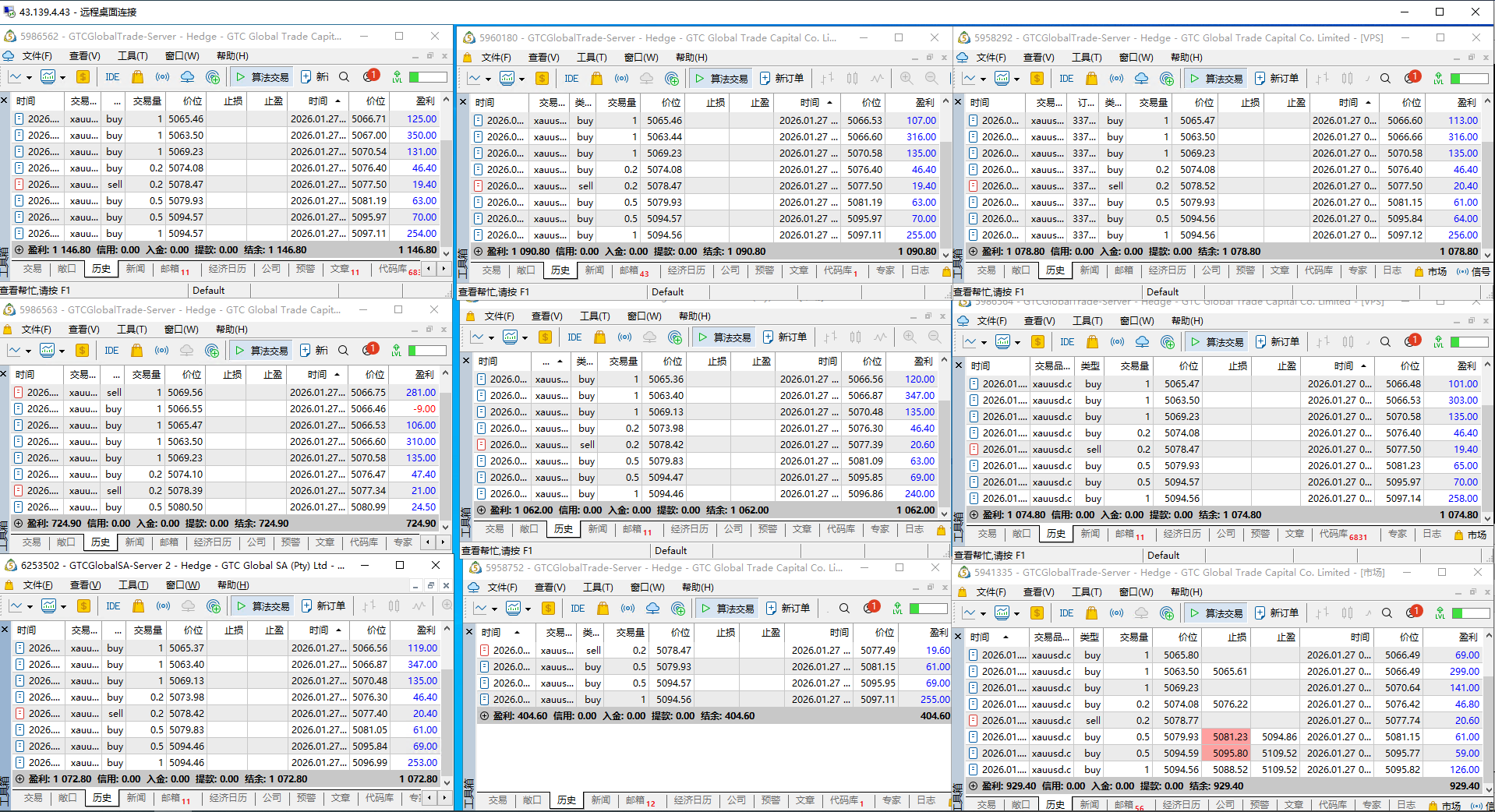Click 新订单 button in 5960180 window
Viewport: 1495px width, 812px height.
(781, 79)
